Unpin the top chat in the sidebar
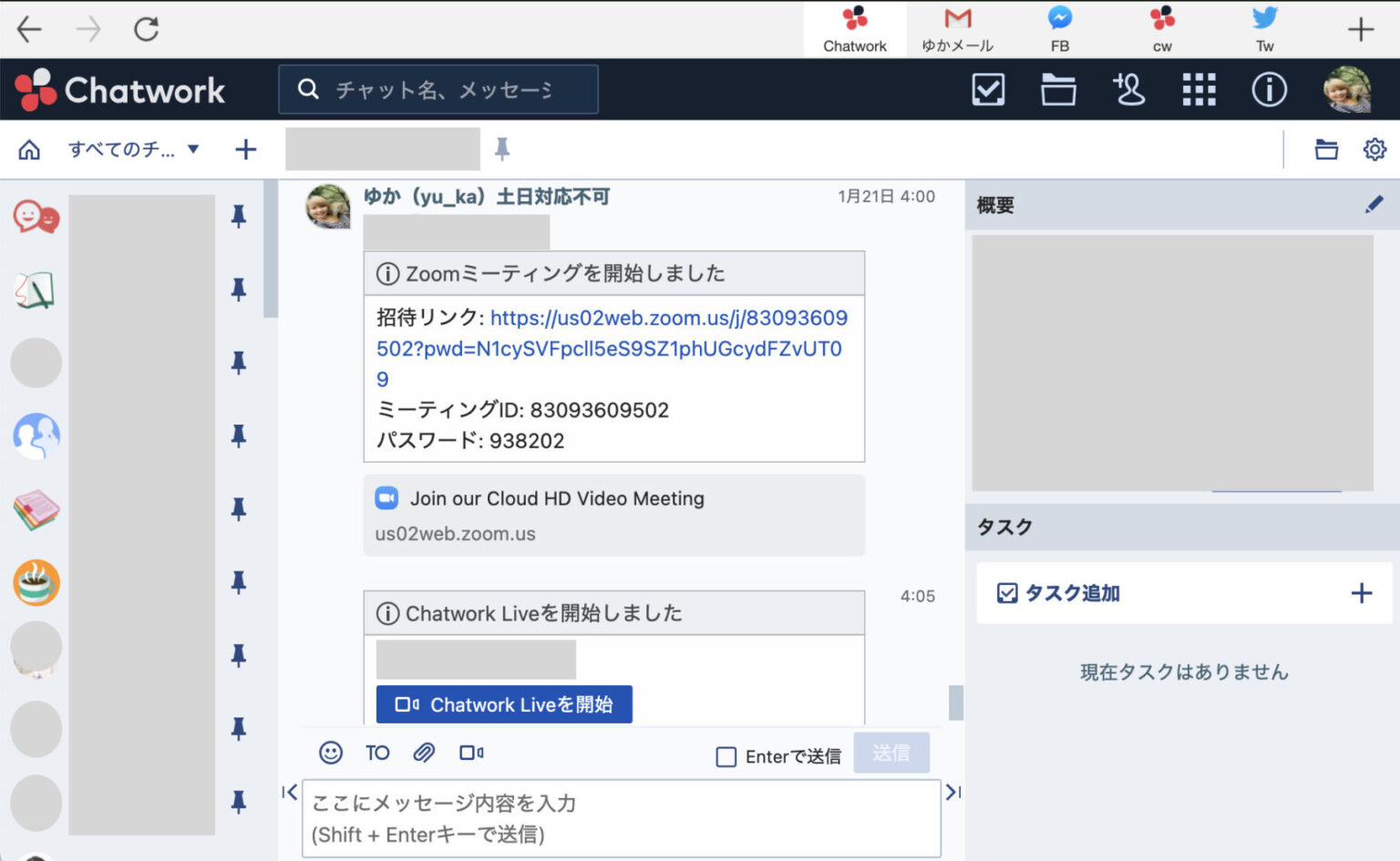This screenshot has width=1400, height=861. [x=238, y=217]
